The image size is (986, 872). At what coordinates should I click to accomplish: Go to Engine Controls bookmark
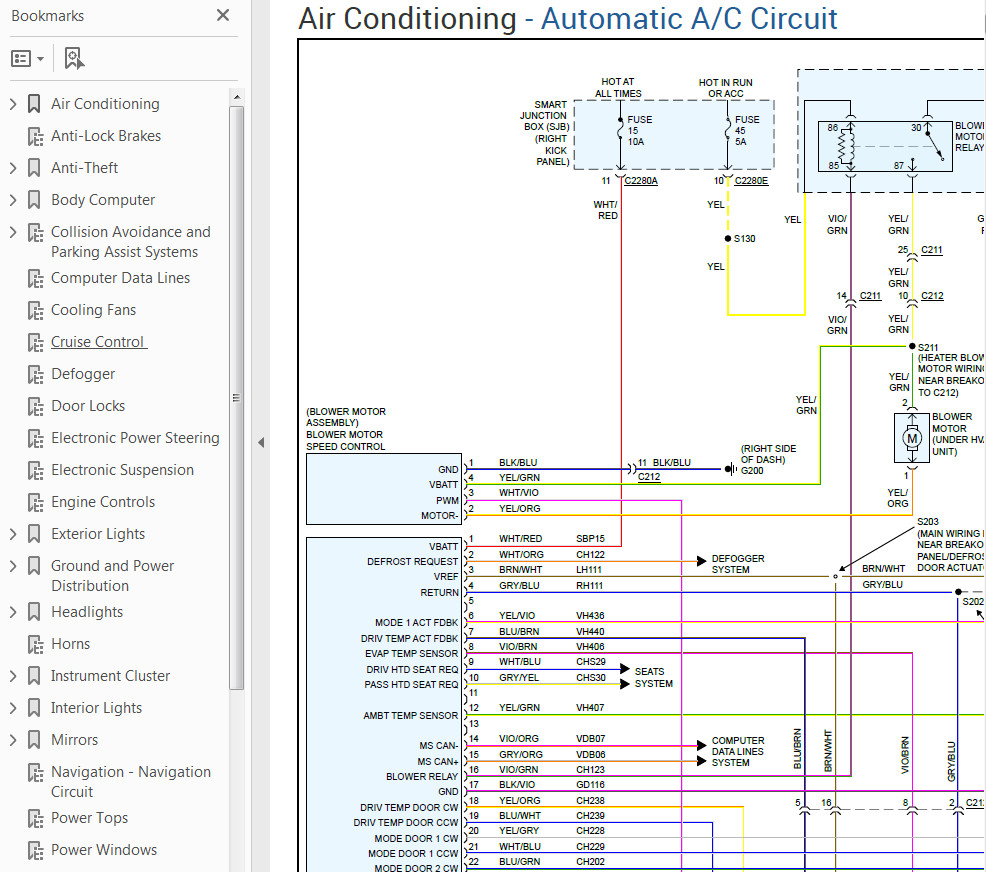click(x=102, y=502)
